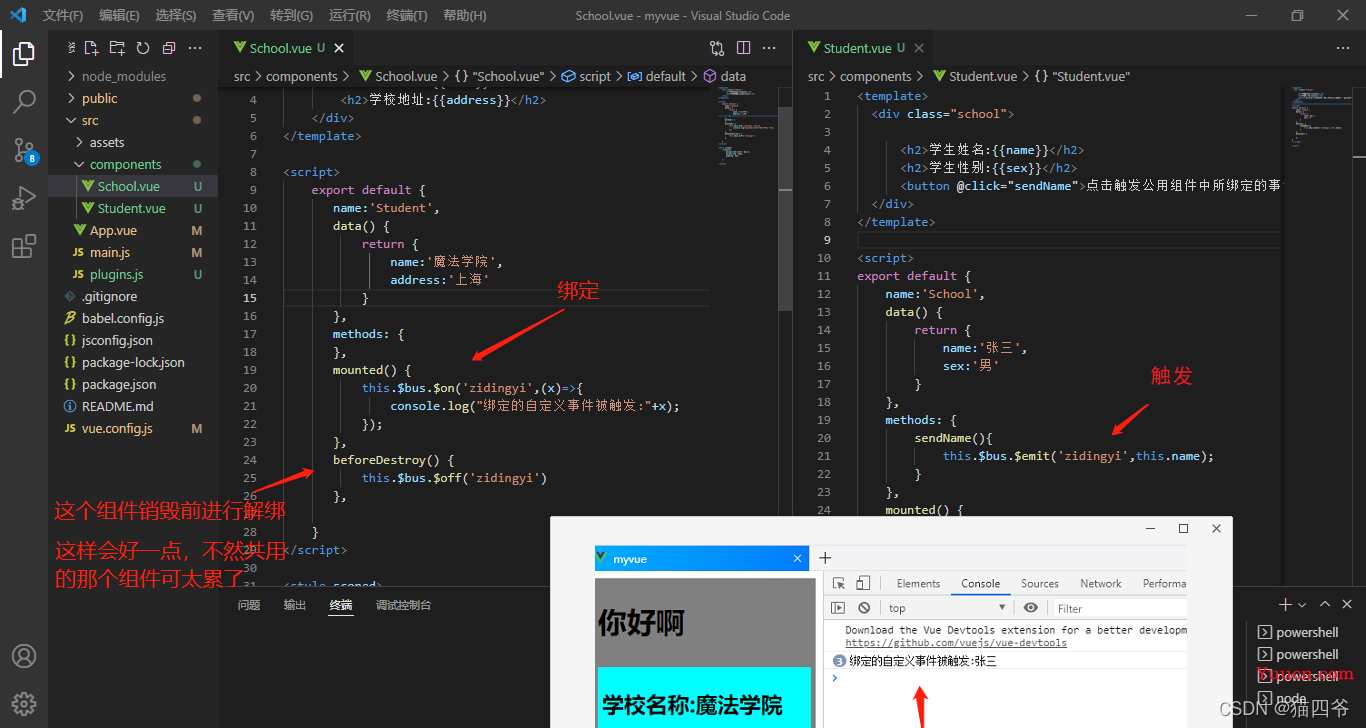Toggle the device toolbar in DevTools
Viewport: 1366px width, 728px height.
tap(863, 583)
